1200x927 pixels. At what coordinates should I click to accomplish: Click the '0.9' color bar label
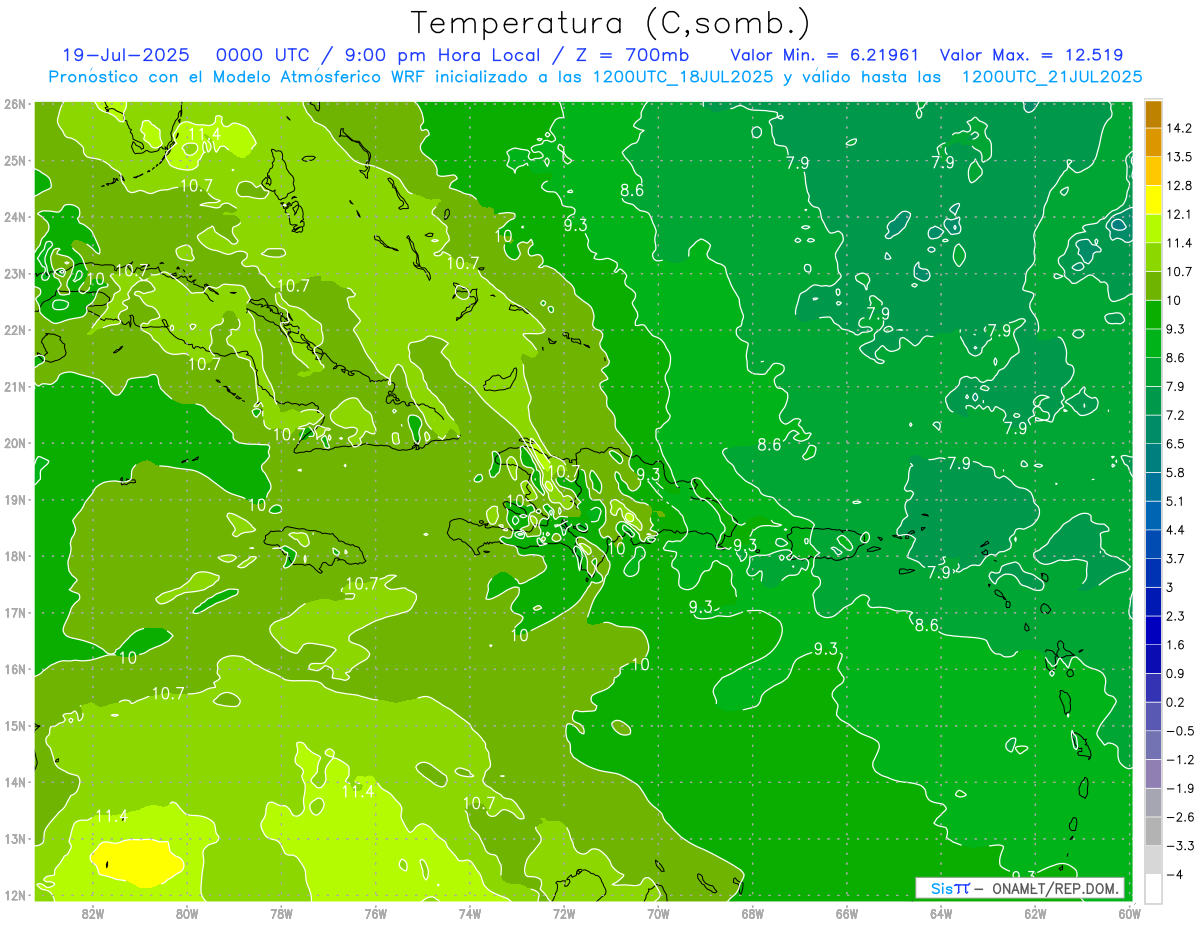point(1177,673)
